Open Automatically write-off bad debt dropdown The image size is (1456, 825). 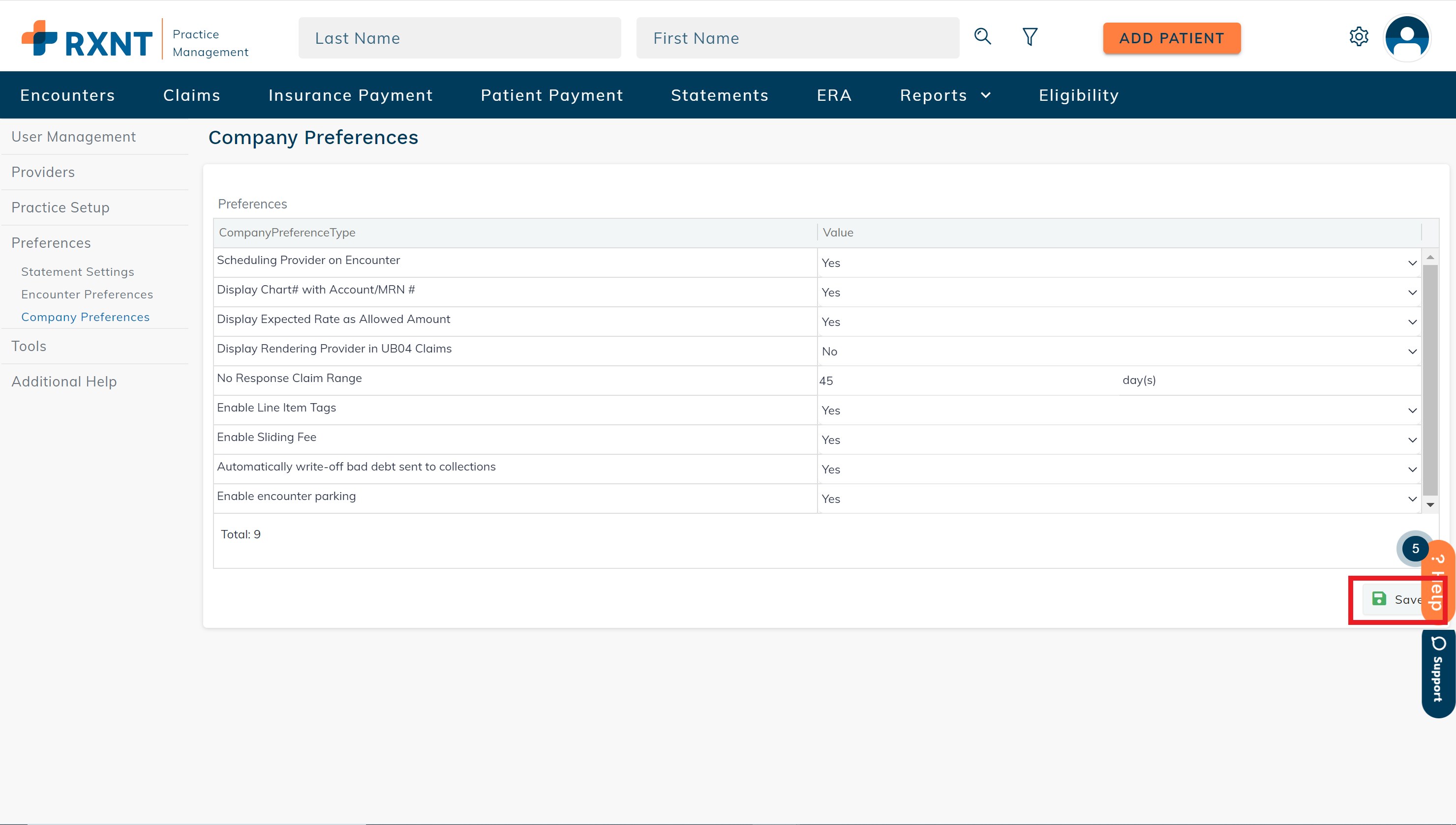(x=1119, y=469)
